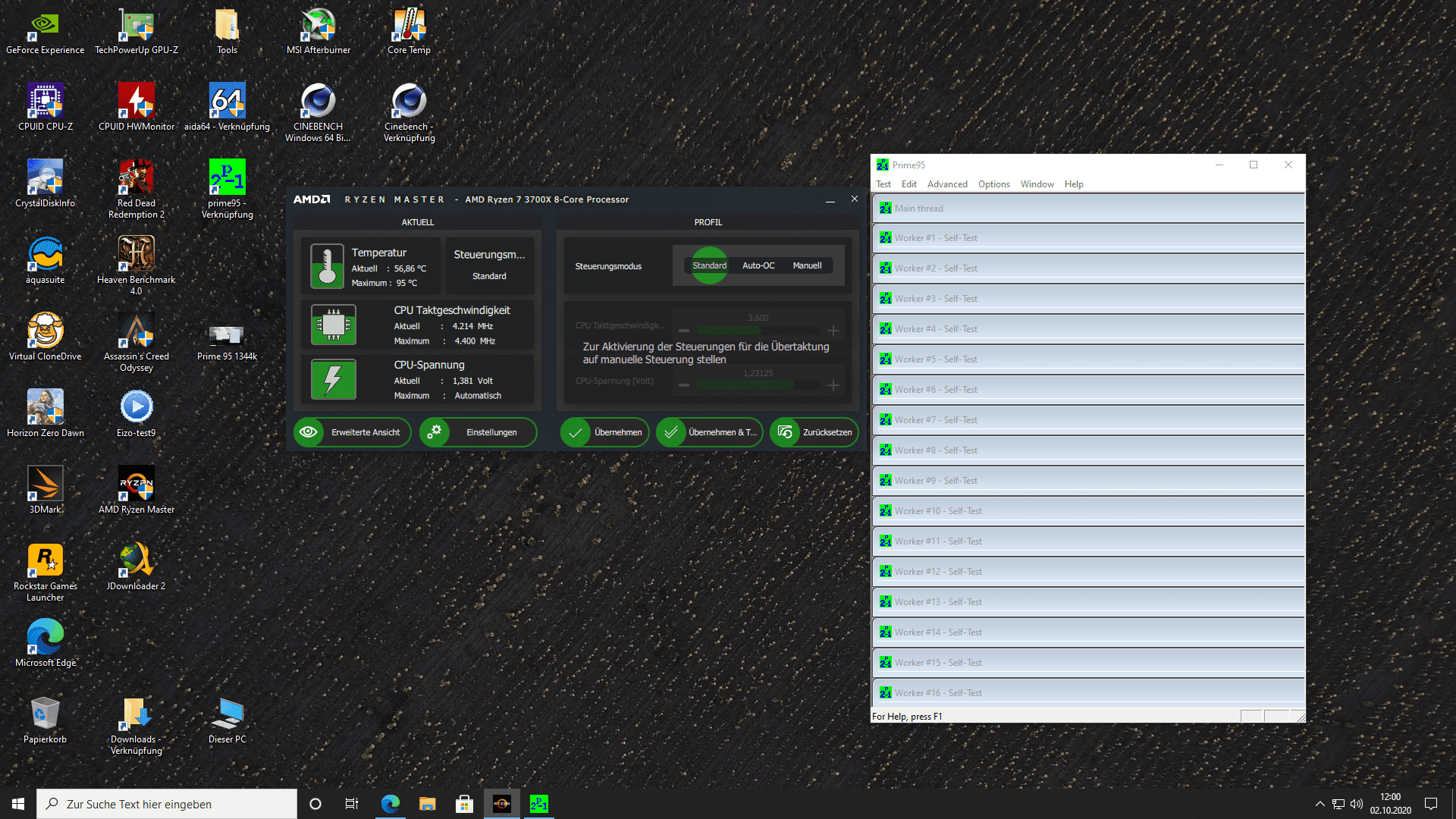Image resolution: width=1456 pixels, height=819 pixels.
Task: Click Übernehmen & T... button
Action: click(709, 432)
